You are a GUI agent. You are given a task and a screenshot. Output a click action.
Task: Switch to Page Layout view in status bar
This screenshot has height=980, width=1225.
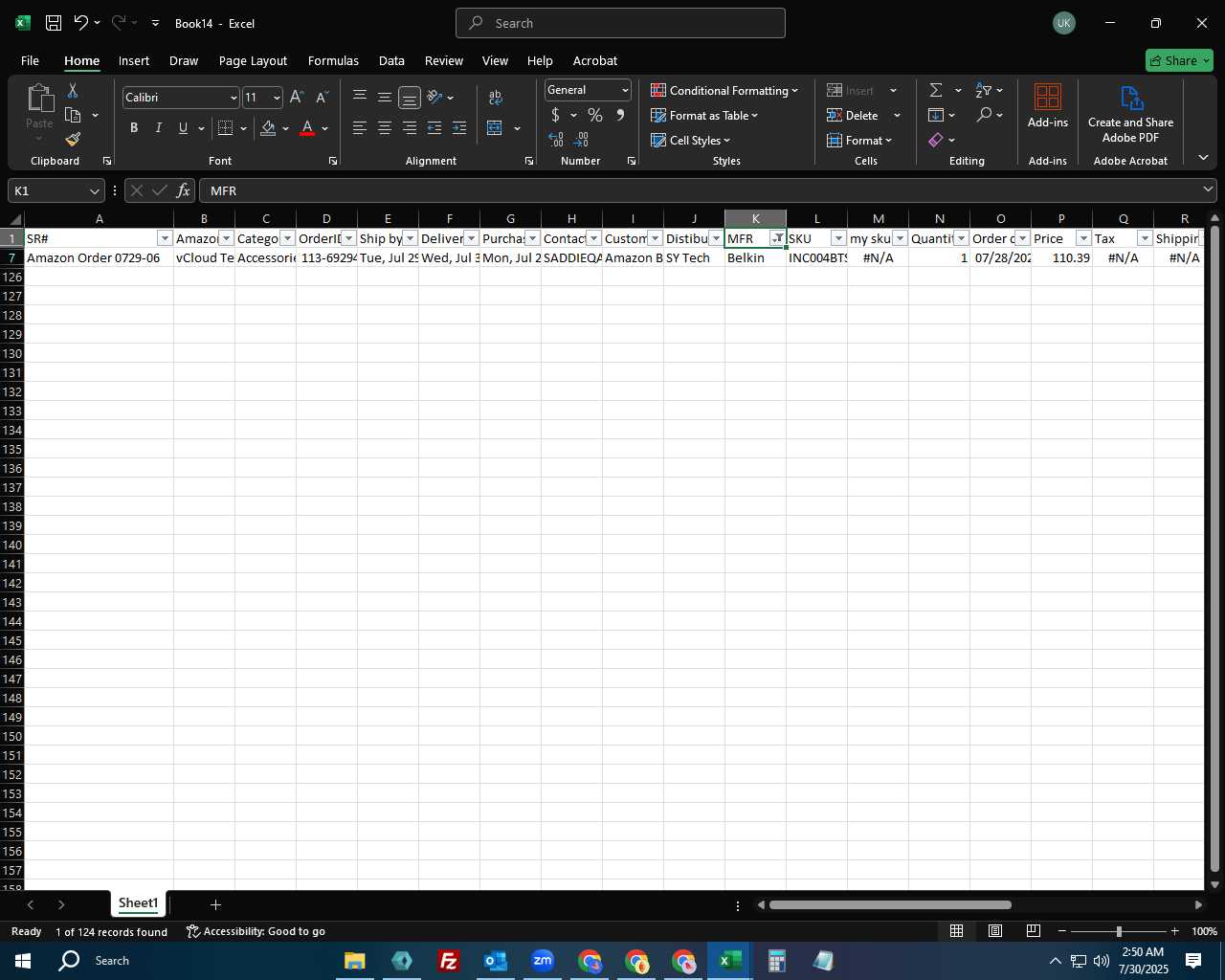click(x=995, y=931)
